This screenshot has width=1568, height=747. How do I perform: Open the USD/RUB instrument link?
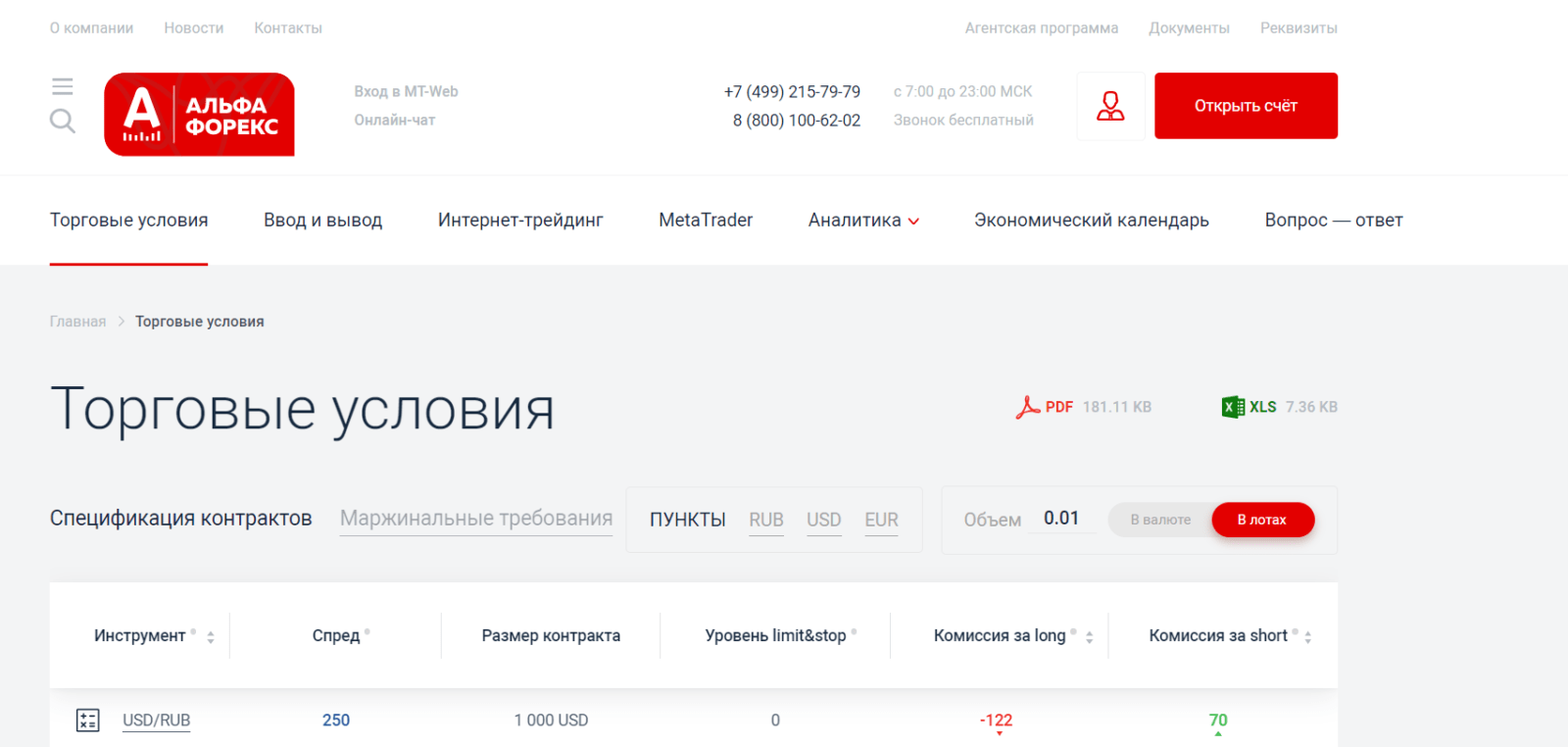coord(157,721)
